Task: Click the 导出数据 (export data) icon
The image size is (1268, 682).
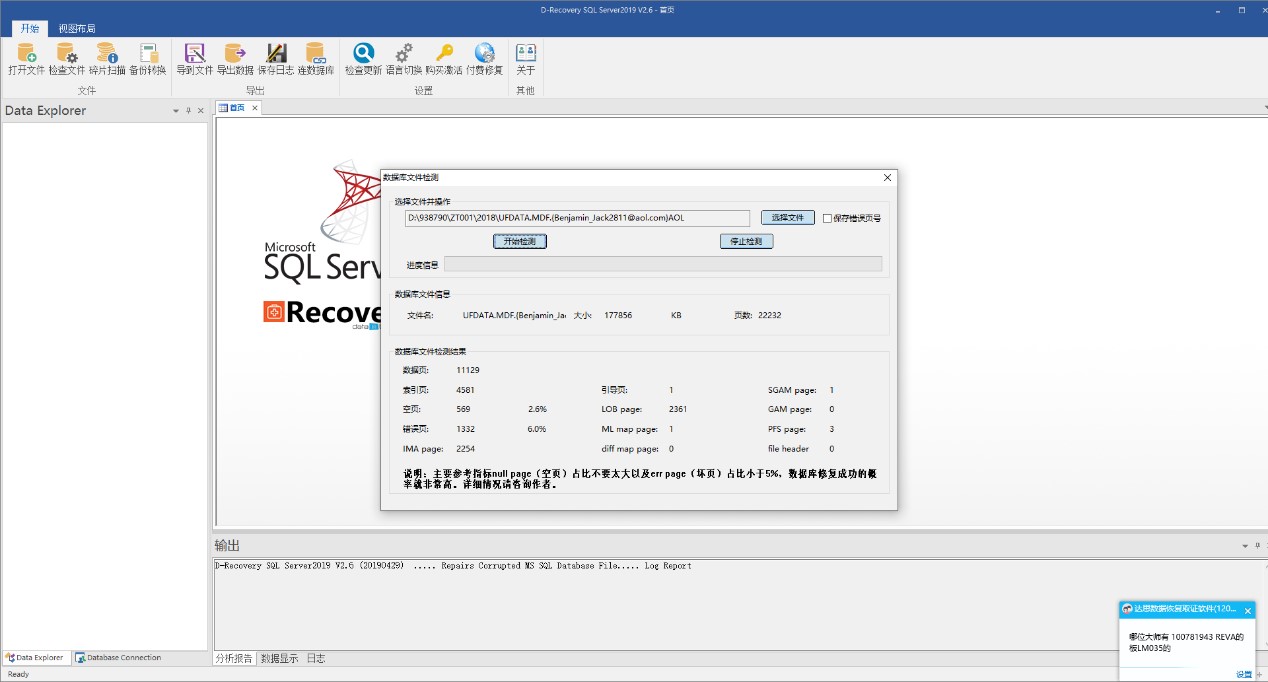Action: click(235, 60)
